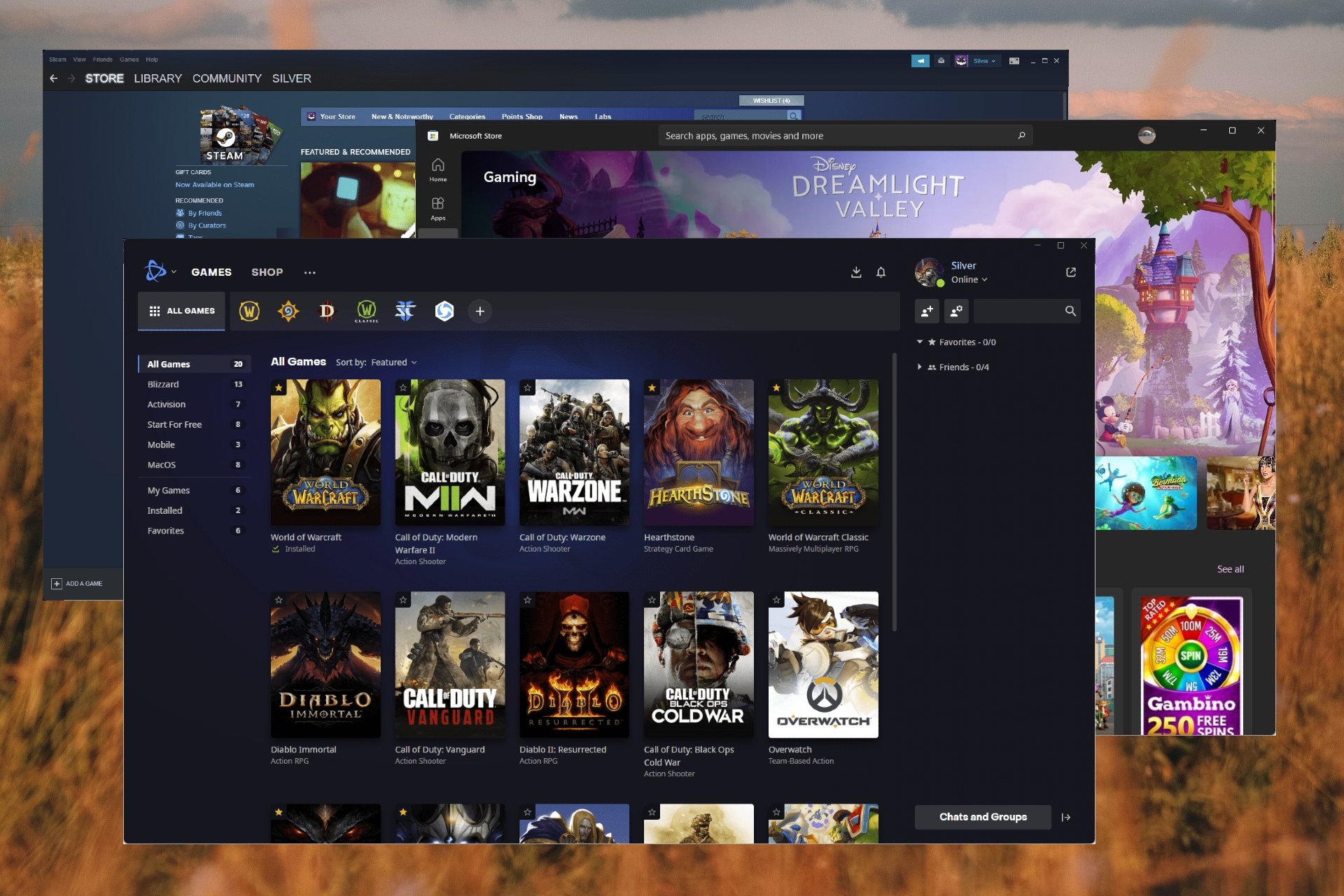
Task: Click Steam search magnifier icon
Action: 793,115
